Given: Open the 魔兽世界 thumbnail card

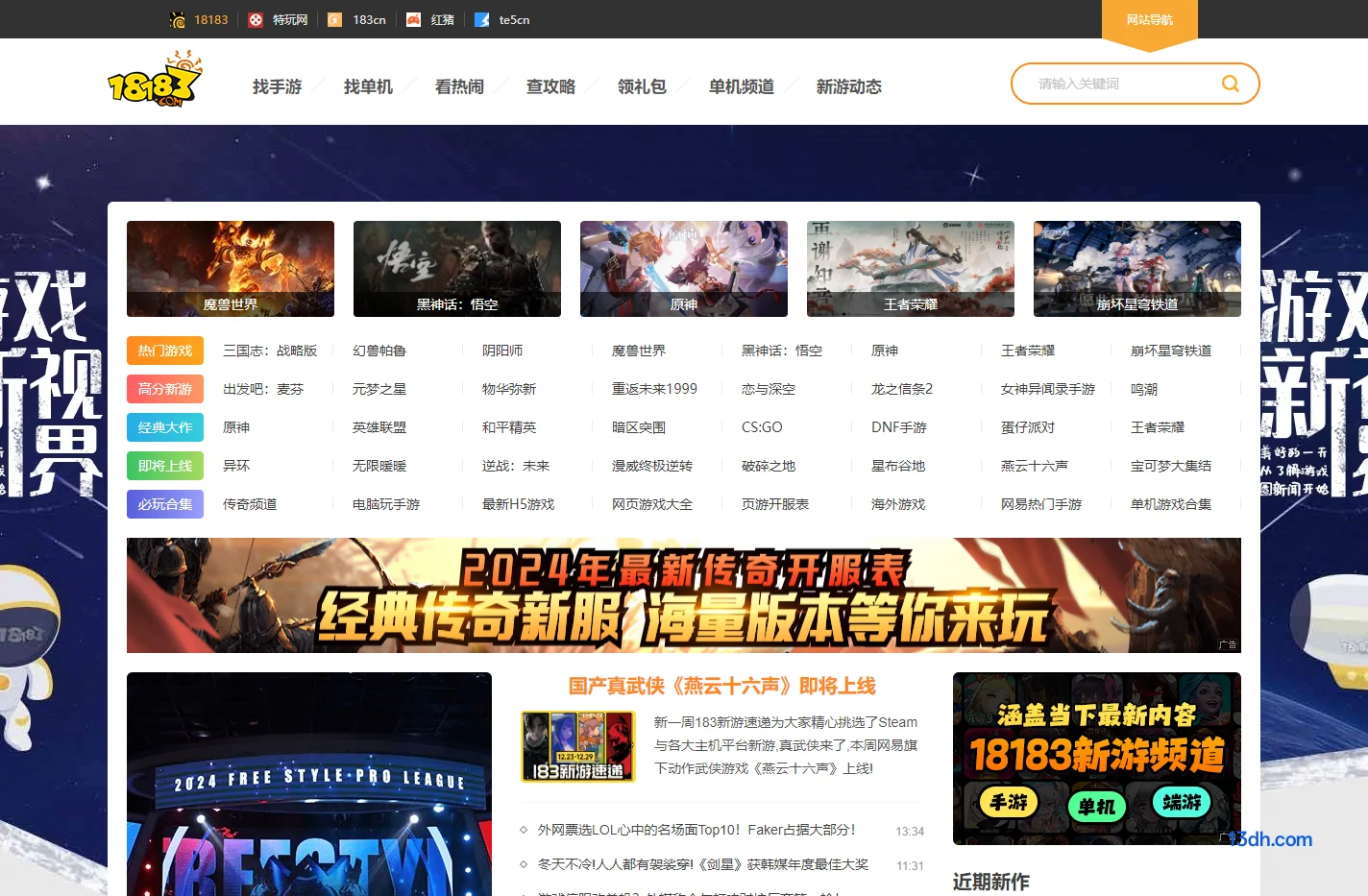Looking at the screenshot, I should point(231,269).
